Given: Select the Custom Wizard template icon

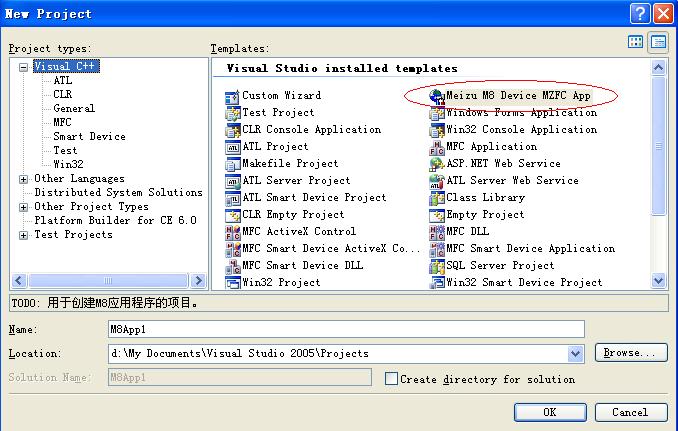Looking at the screenshot, I should [x=232, y=96].
